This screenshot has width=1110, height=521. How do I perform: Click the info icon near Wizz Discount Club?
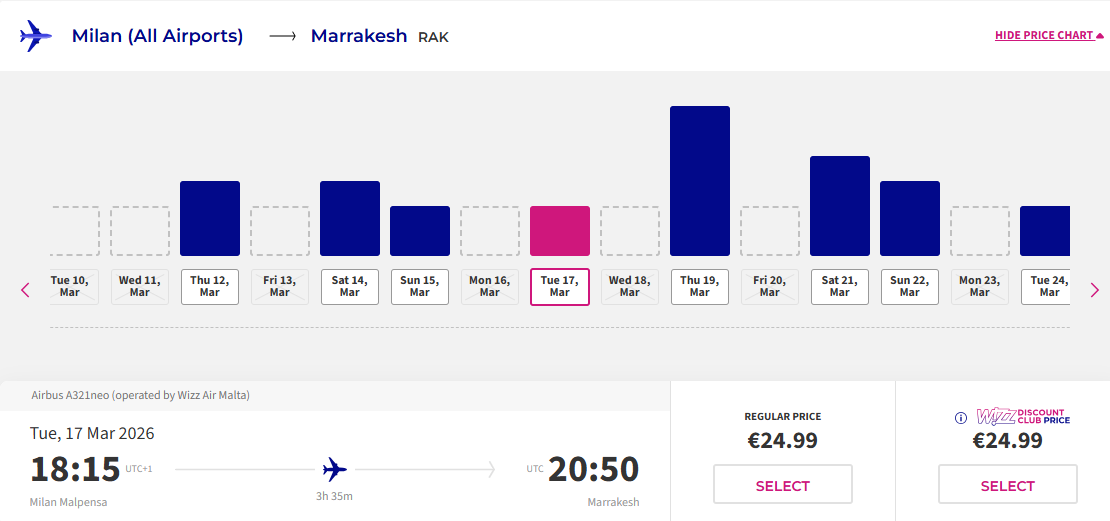[x=961, y=418]
